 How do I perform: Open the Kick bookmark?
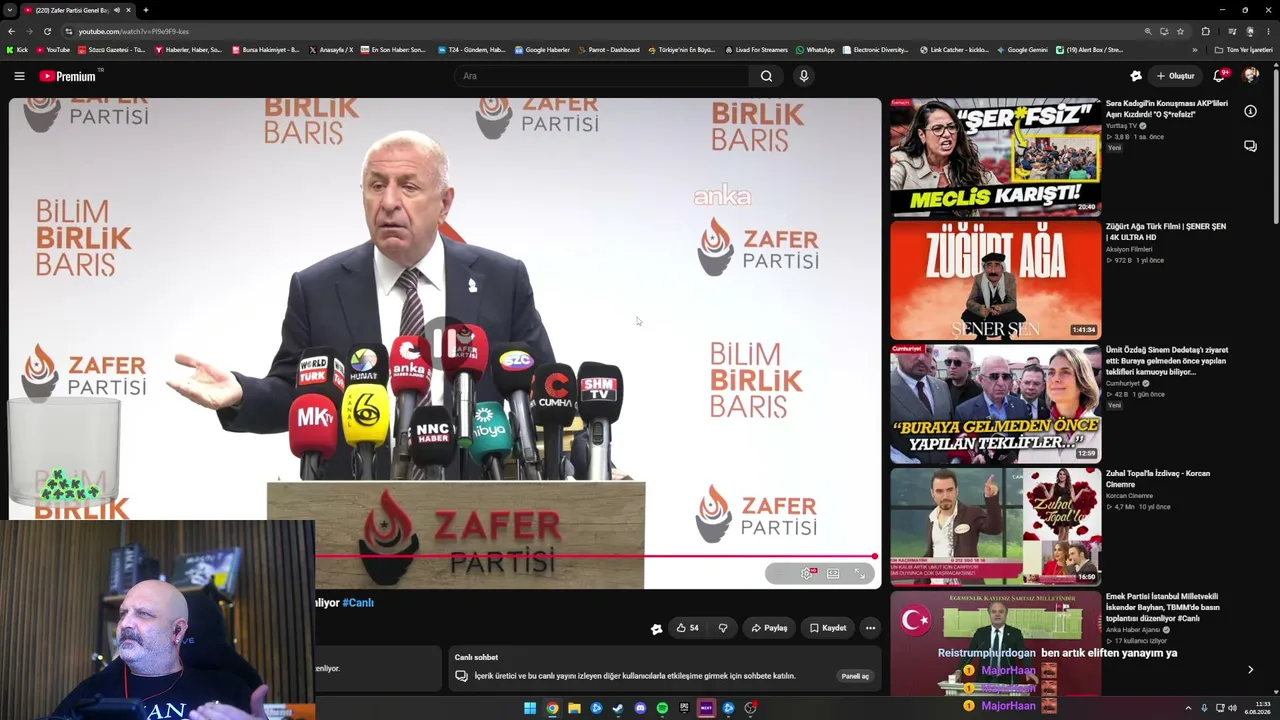17,50
